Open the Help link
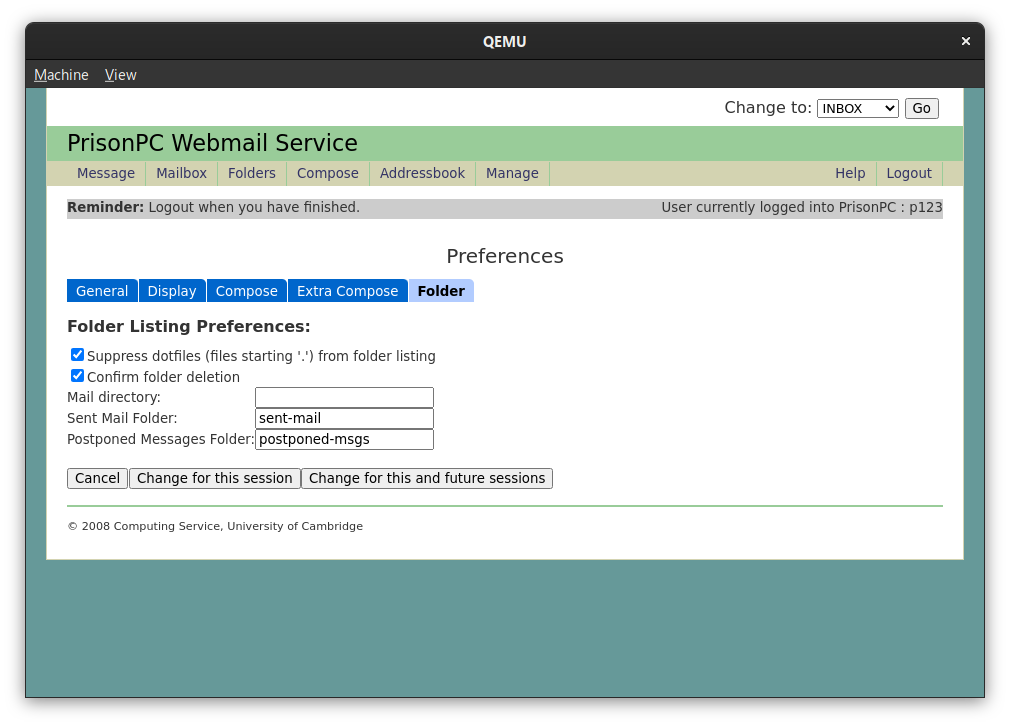This screenshot has height=726, width=1010. (x=850, y=173)
